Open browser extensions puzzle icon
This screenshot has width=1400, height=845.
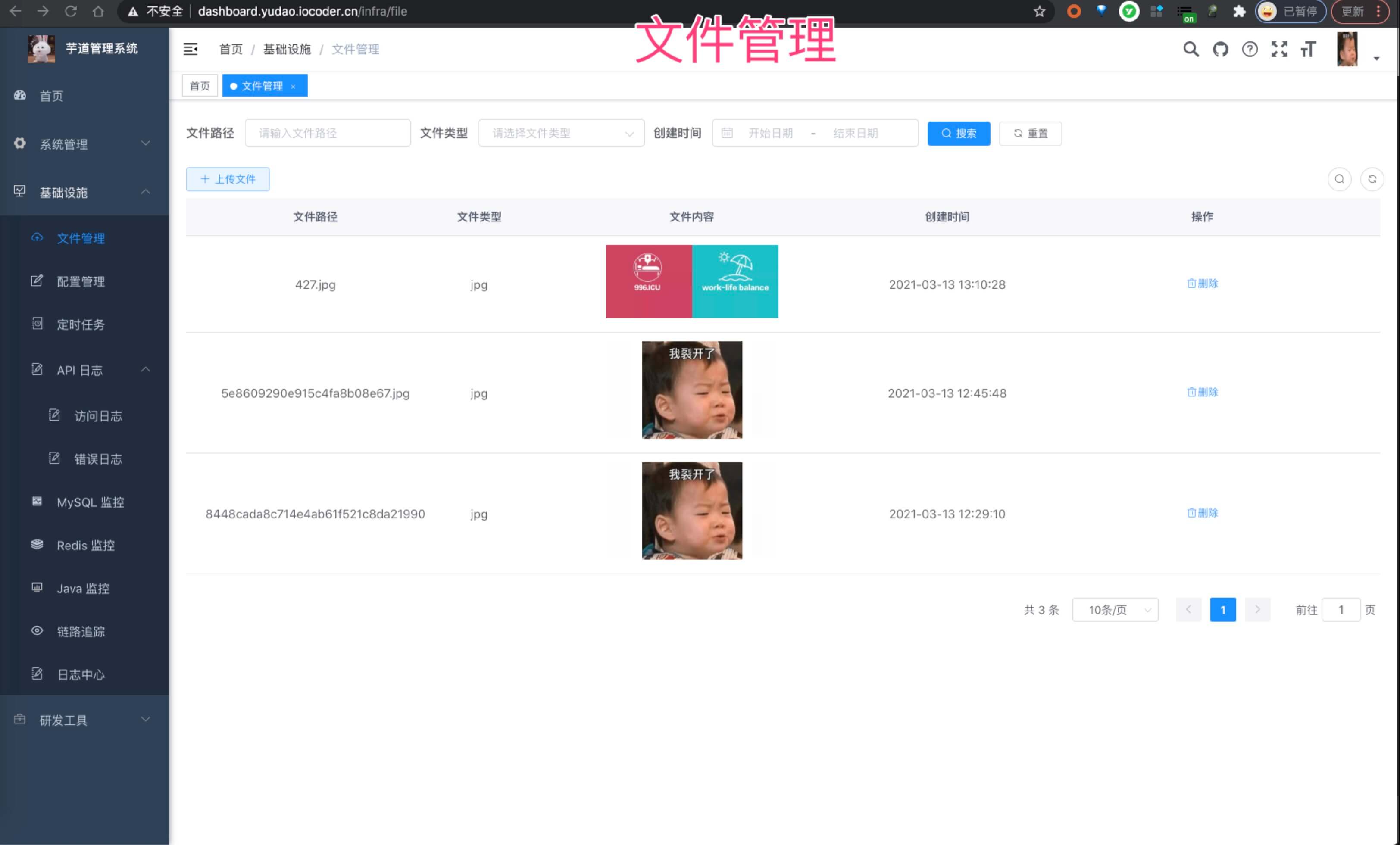pos(1239,11)
